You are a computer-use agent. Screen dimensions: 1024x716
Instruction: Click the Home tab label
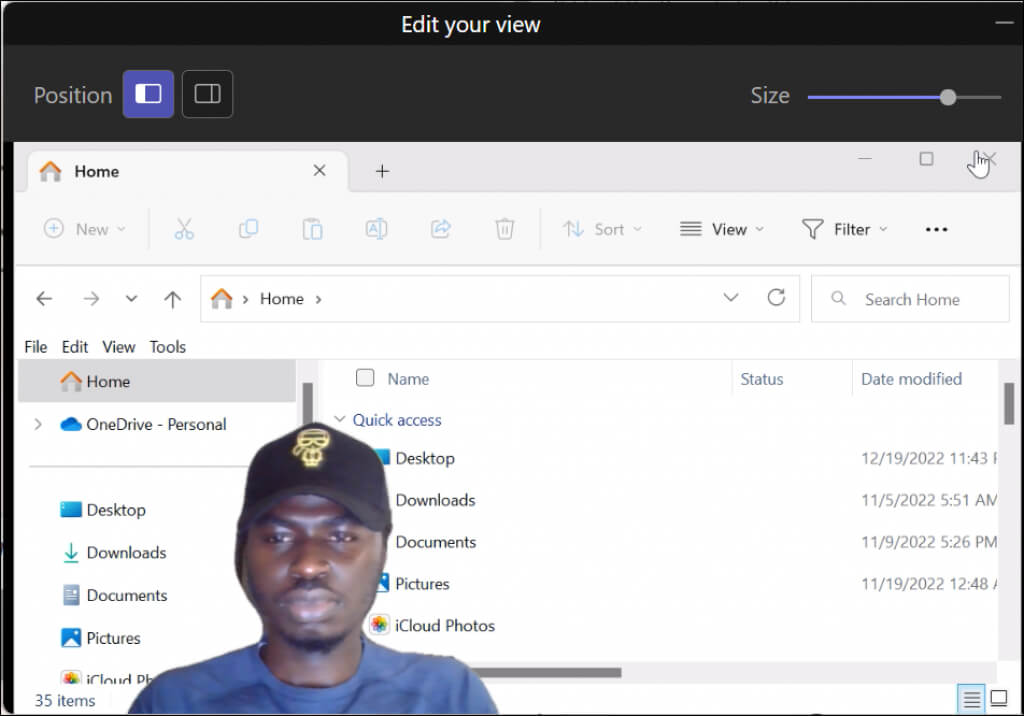coord(97,171)
